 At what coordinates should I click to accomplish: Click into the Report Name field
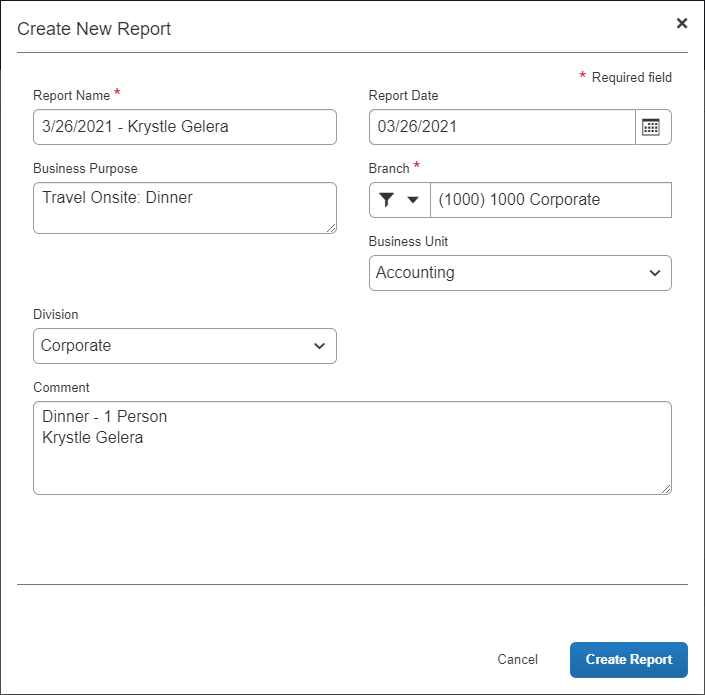click(x=185, y=127)
